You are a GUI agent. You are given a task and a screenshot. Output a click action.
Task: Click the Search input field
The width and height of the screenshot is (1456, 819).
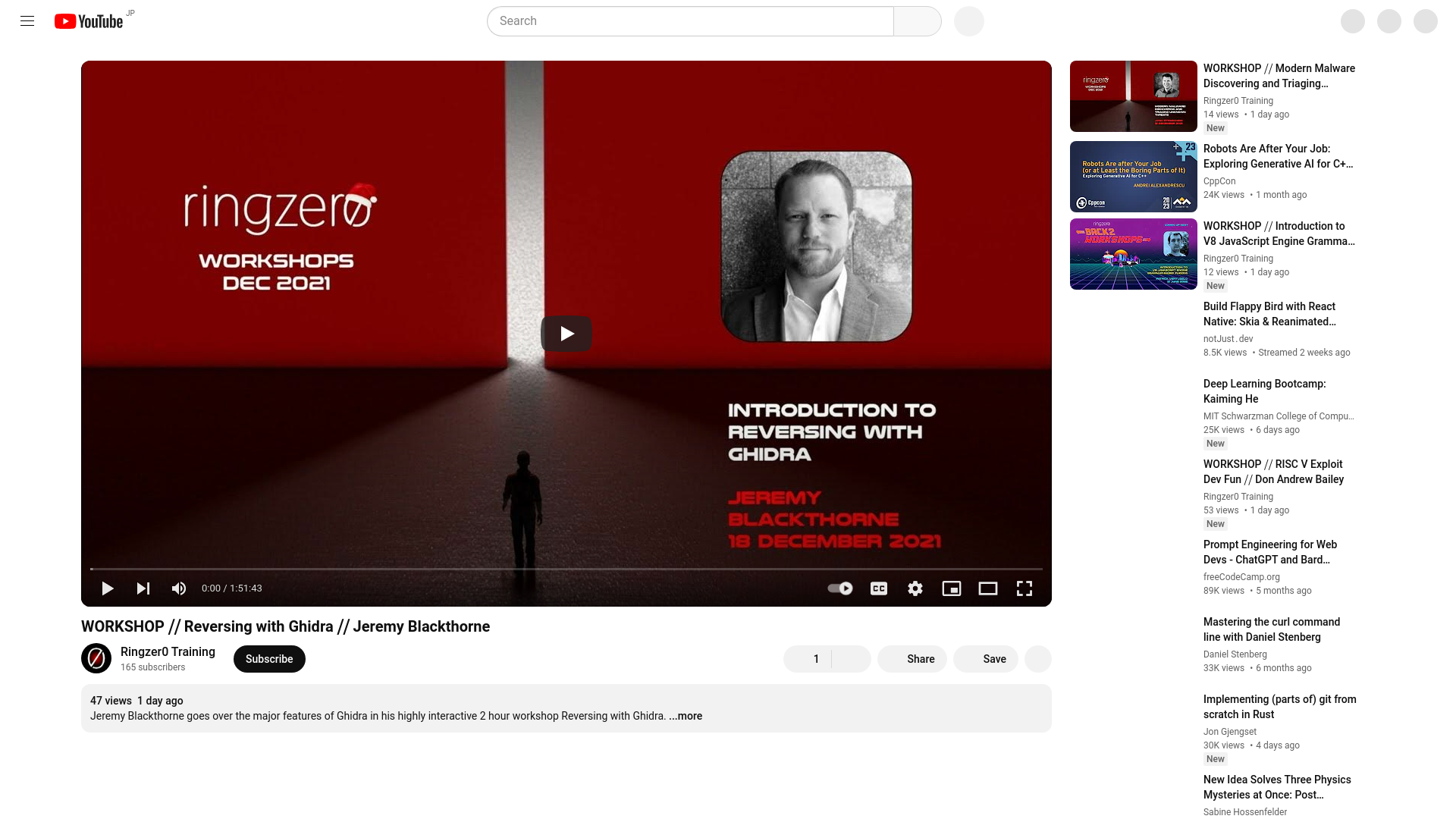pyautogui.click(x=690, y=21)
